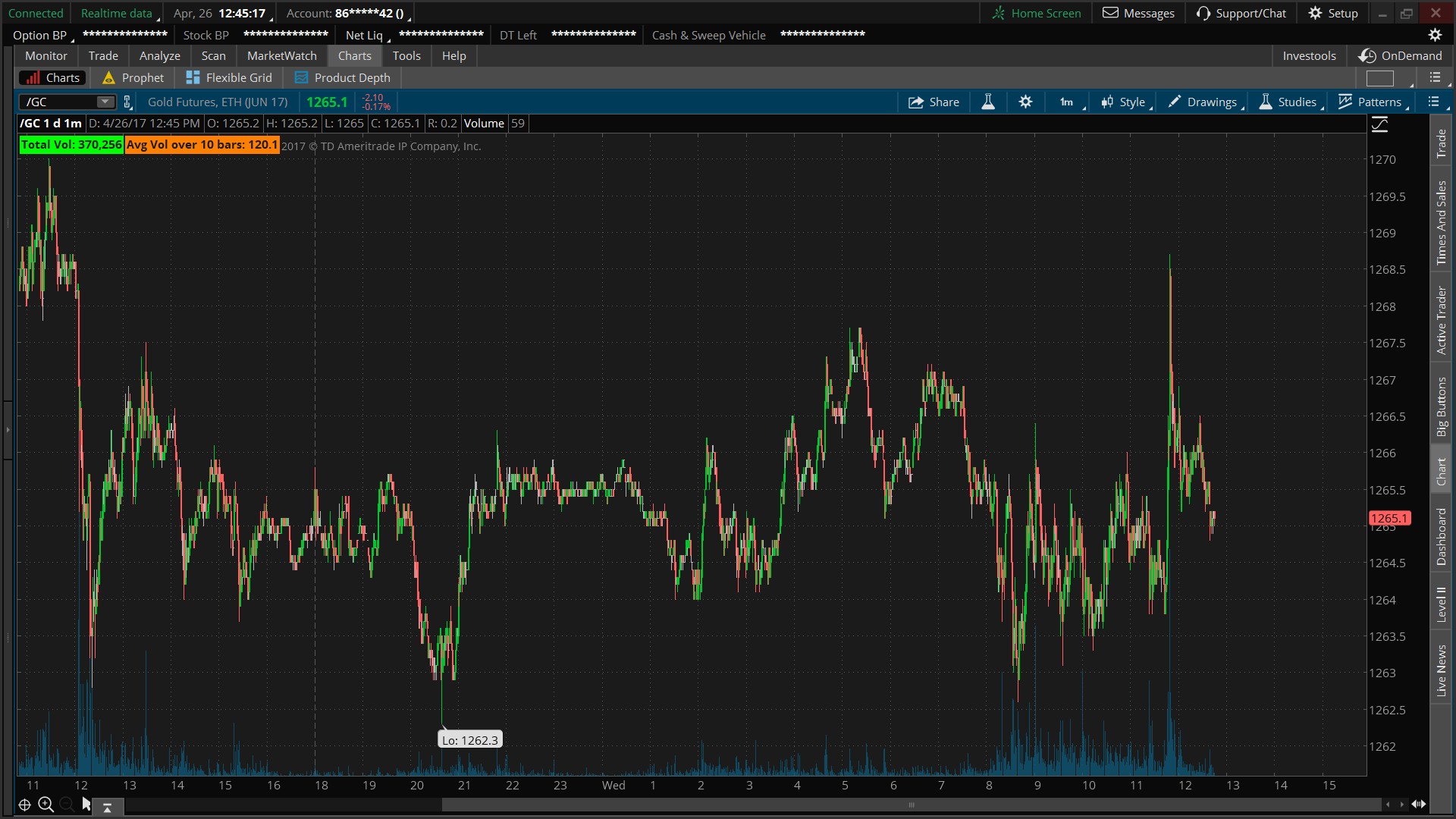Screen dimensions: 1456x819
Task: Click the horizontal chart scrollbar
Action: coord(910,805)
